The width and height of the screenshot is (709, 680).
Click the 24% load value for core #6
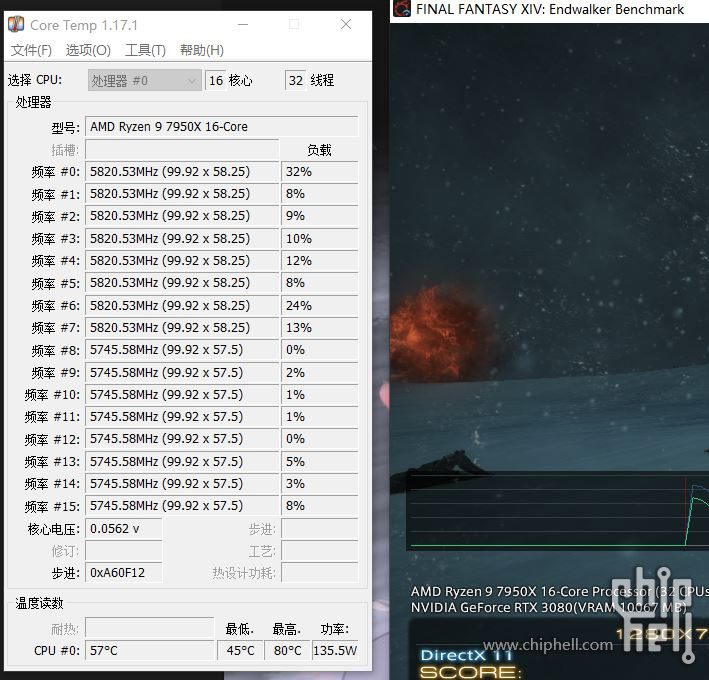(320, 306)
